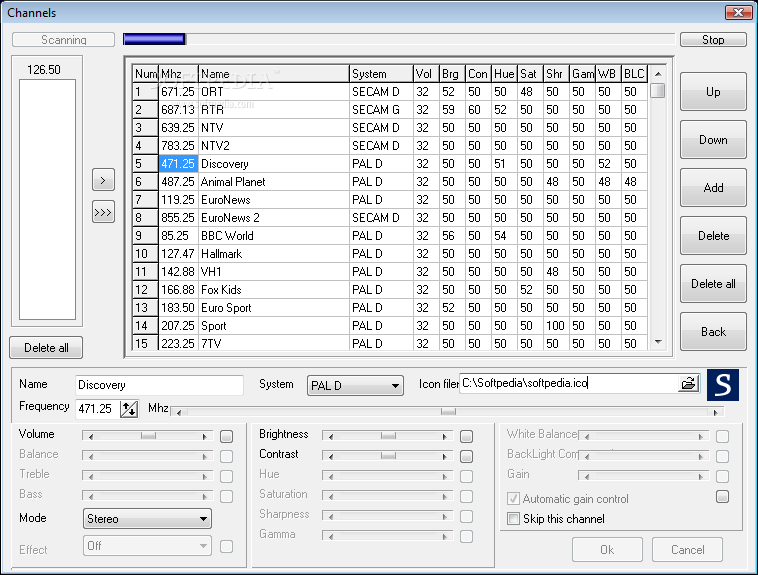The image size is (758, 575).
Task: Click the Volume slider thumb
Action: pyautogui.click(x=148, y=436)
